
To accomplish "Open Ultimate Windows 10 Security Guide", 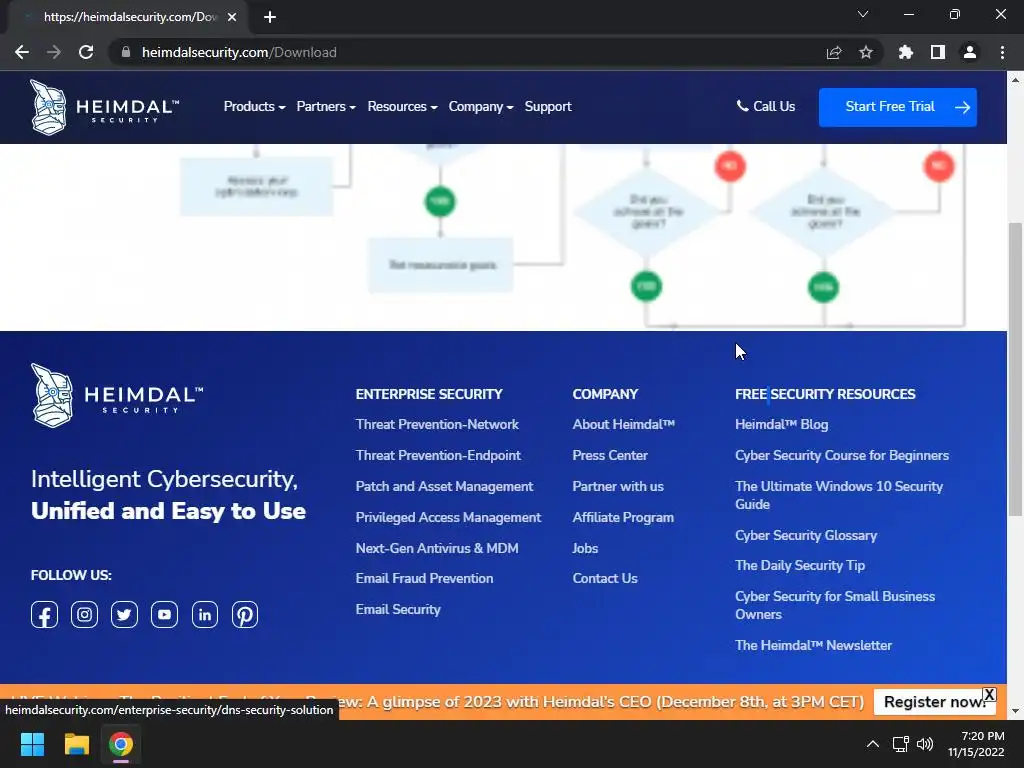I will coord(839,495).
